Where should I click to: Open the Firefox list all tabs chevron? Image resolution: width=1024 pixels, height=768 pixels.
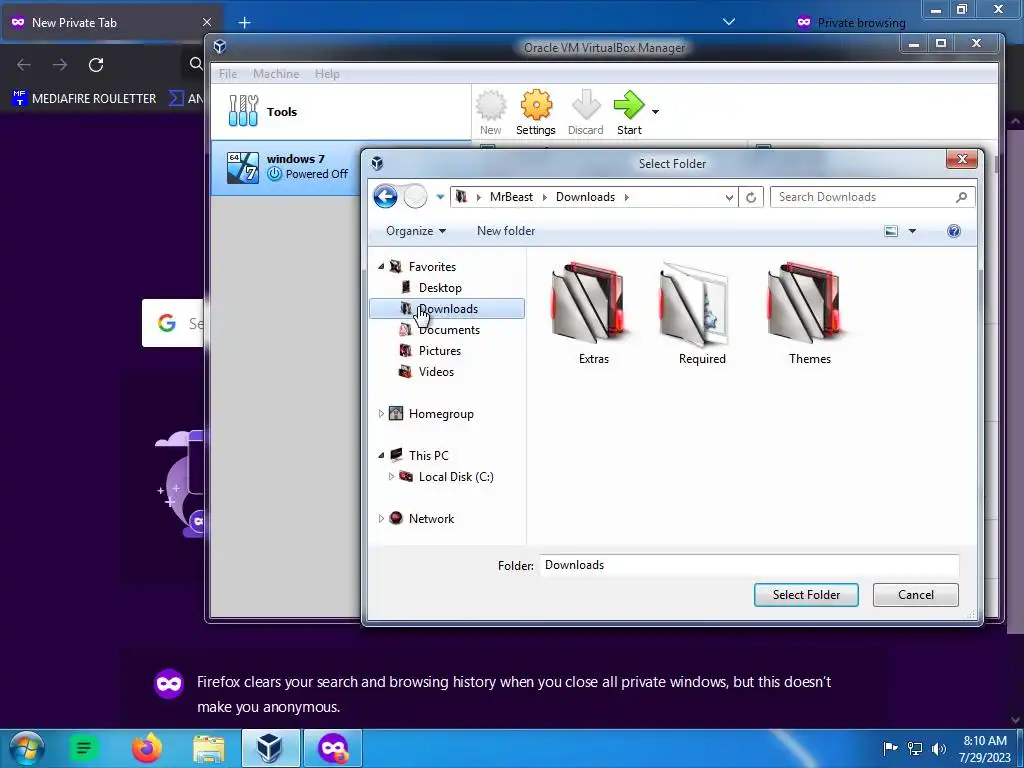(729, 22)
